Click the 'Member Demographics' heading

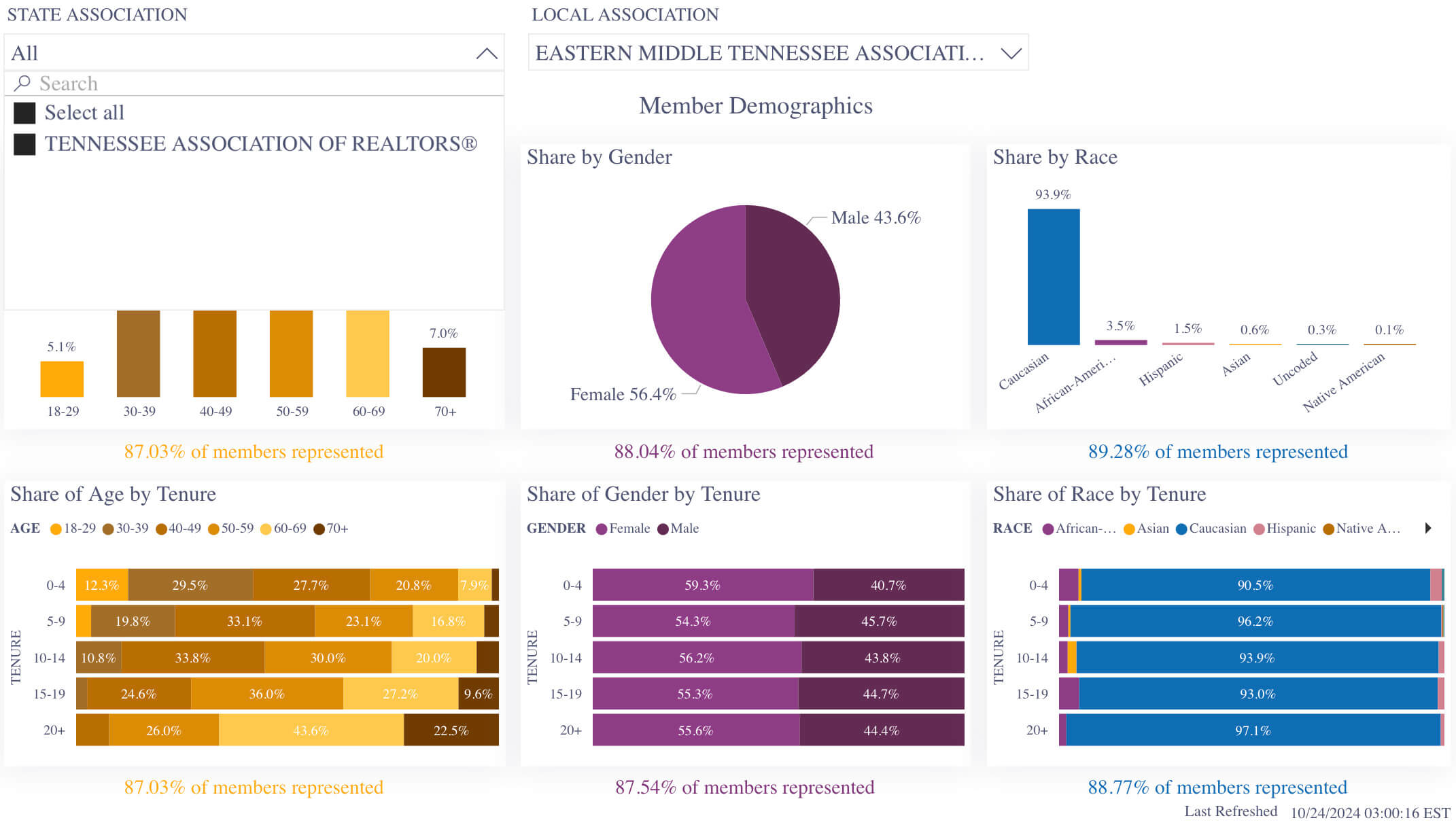pyautogui.click(x=756, y=106)
